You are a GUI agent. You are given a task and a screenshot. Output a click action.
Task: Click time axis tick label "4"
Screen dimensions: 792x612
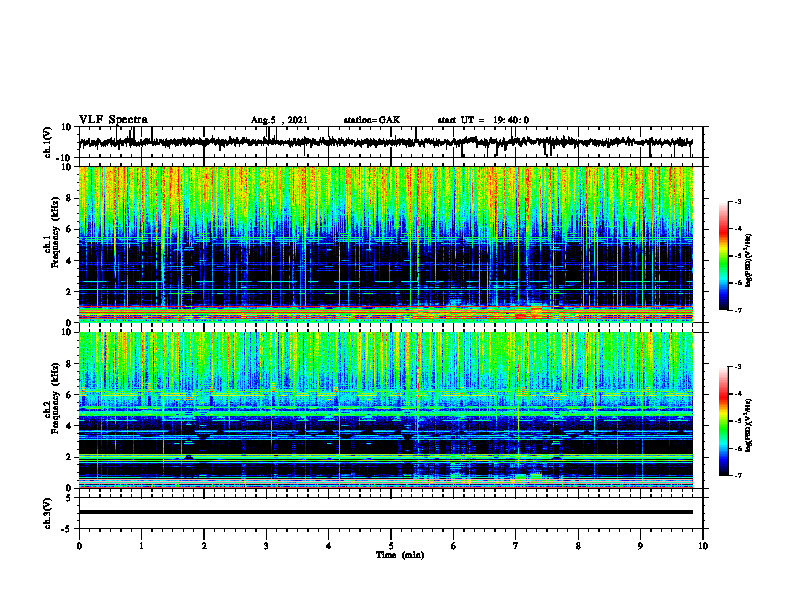tap(329, 546)
